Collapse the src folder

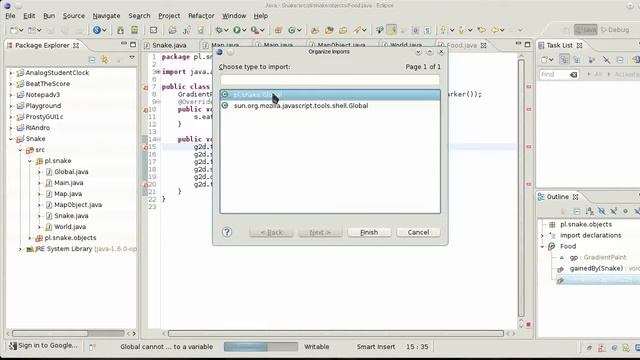[20, 150]
